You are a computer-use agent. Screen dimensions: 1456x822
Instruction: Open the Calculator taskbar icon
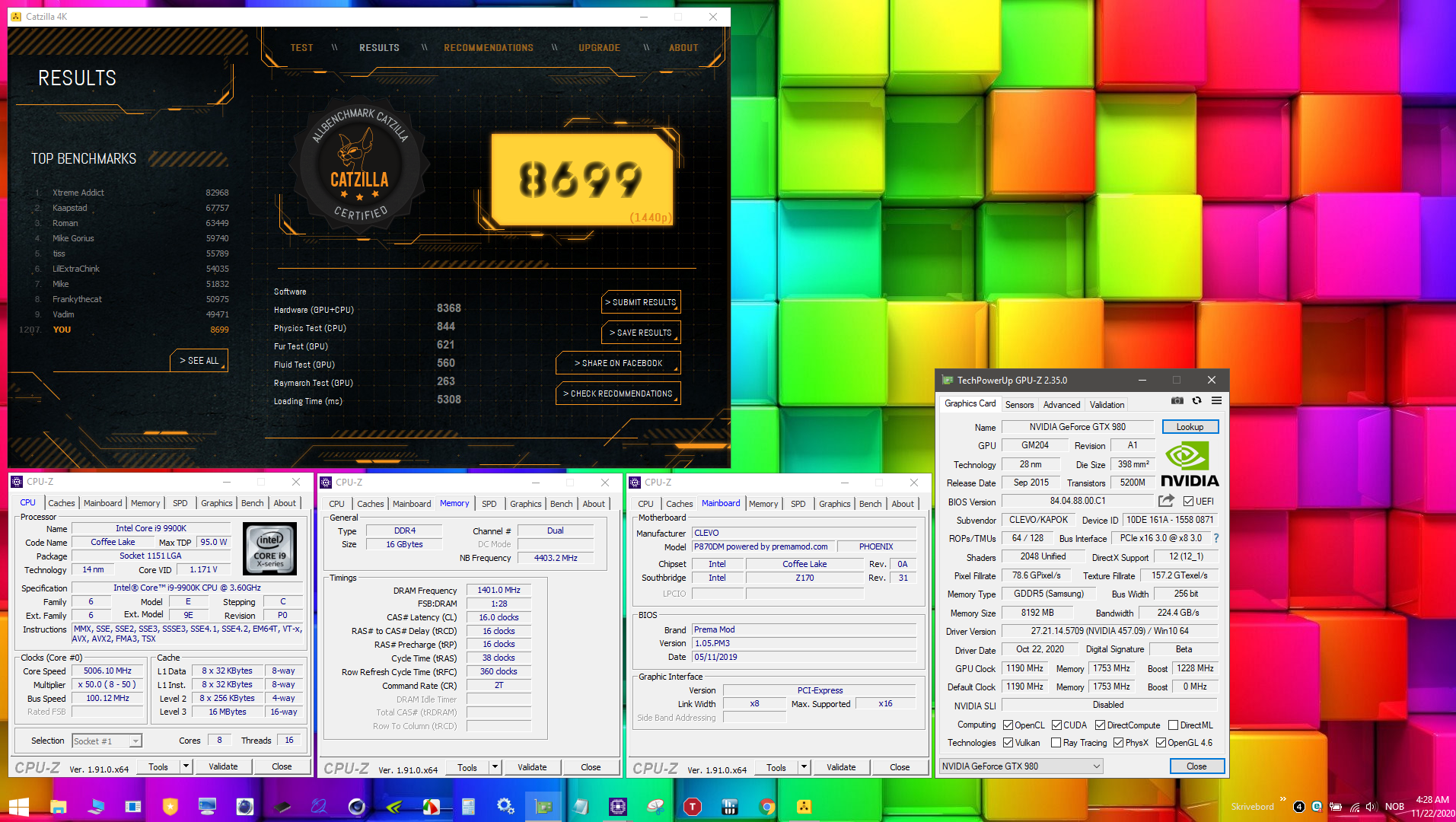click(x=468, y=807)
